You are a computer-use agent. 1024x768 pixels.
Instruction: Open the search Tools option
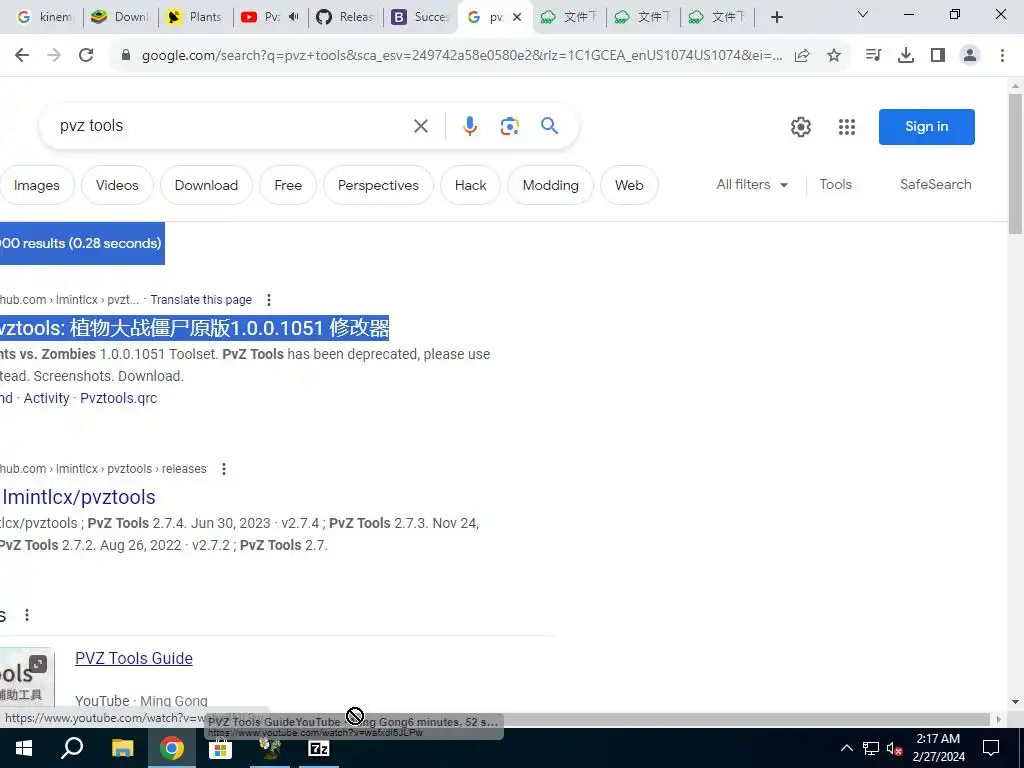[x=835, y=185]
